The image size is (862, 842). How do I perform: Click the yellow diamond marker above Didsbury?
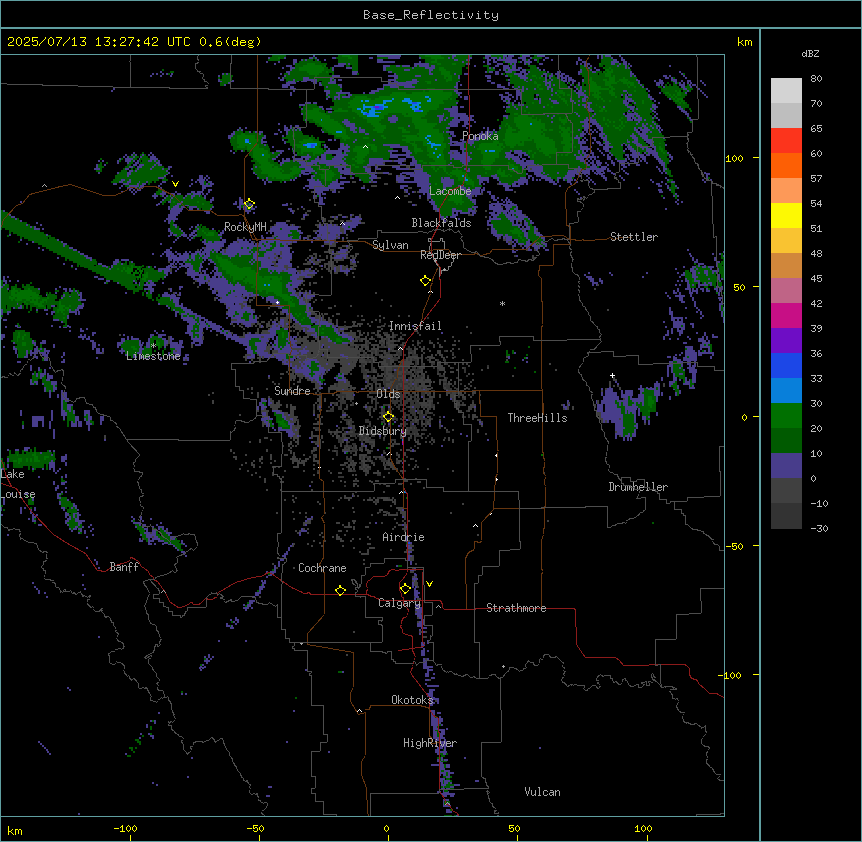click(388, 417)
